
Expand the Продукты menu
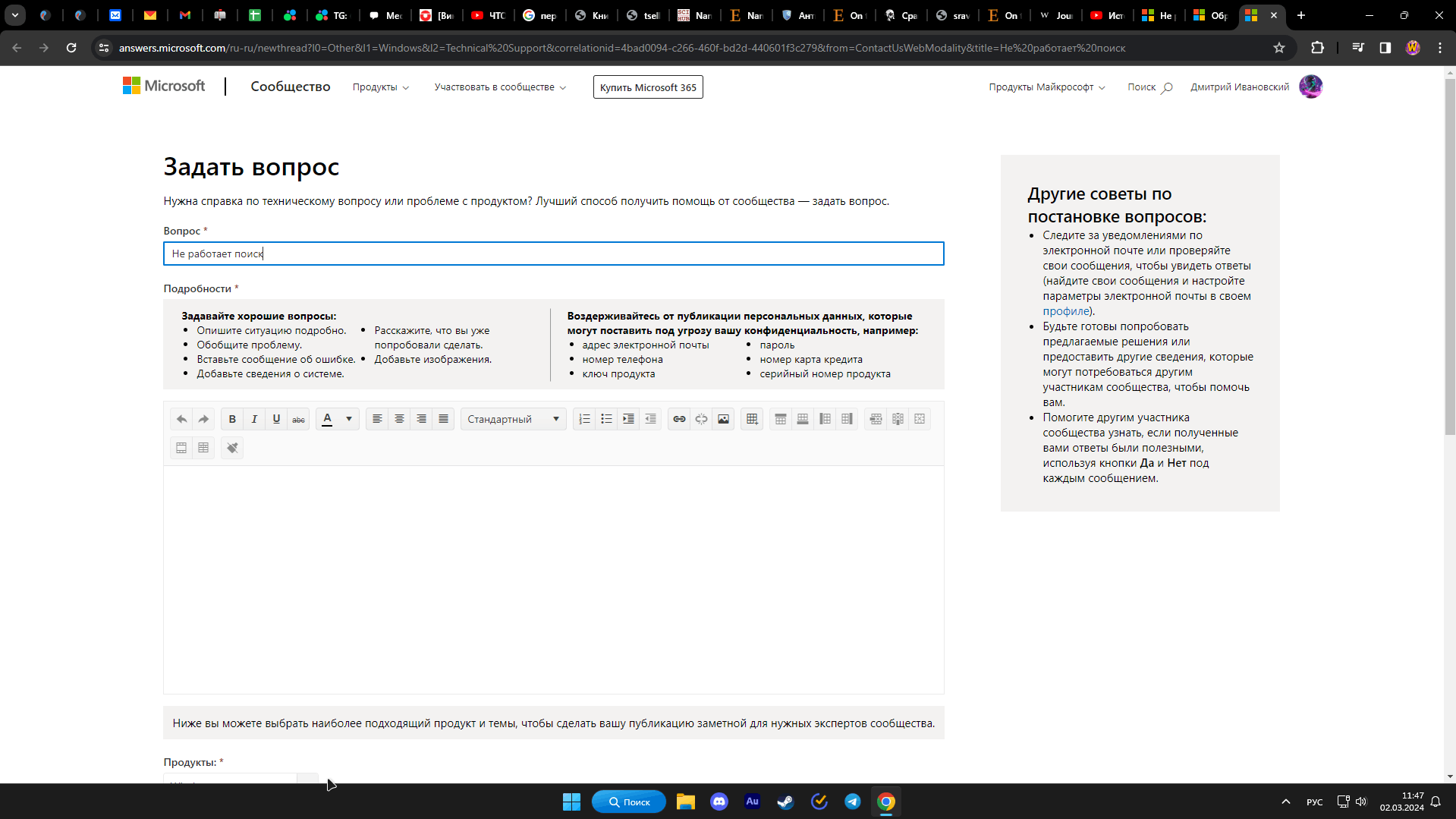point(380,87)
